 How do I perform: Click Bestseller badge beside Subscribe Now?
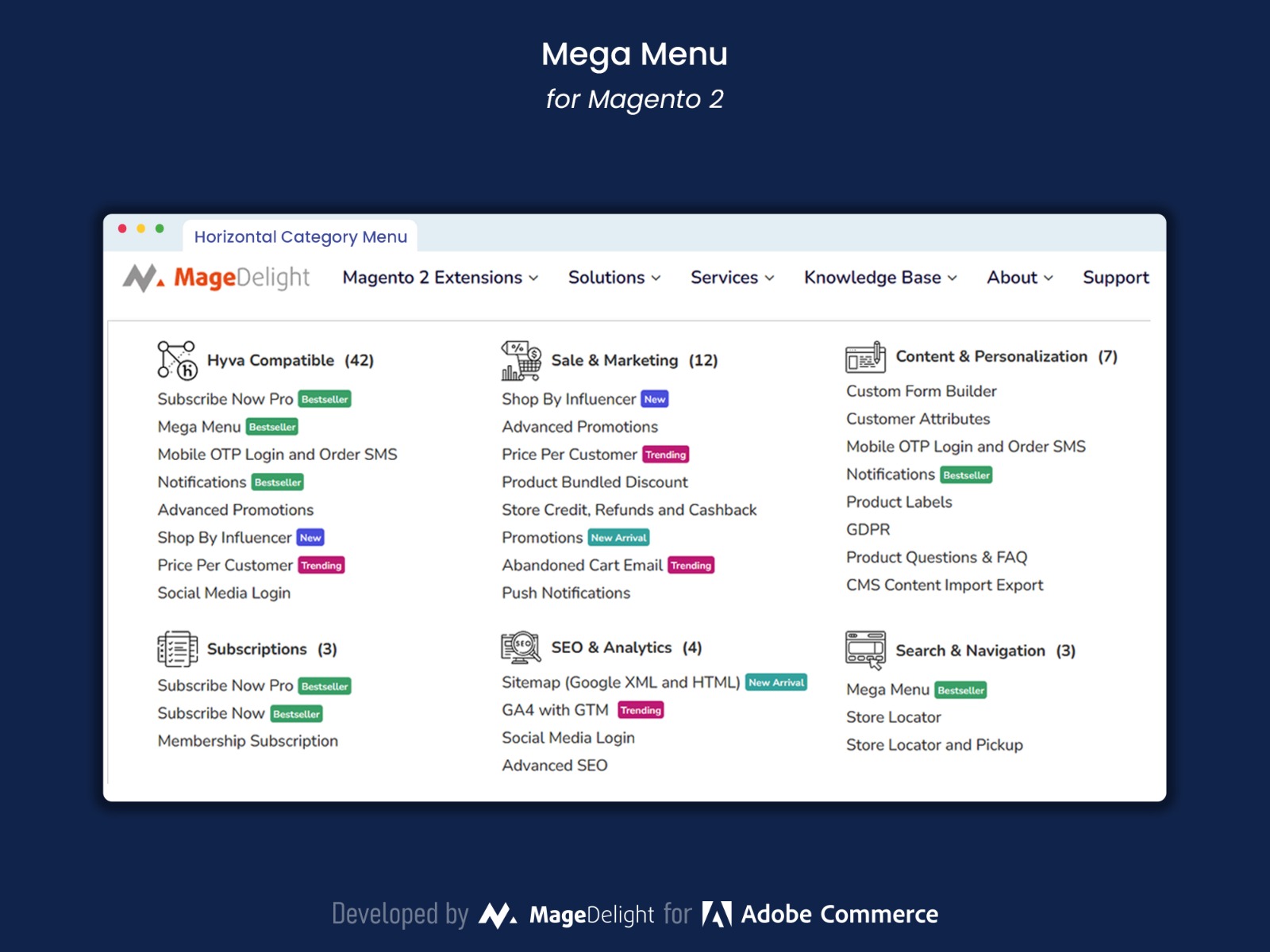coord(297,714)
